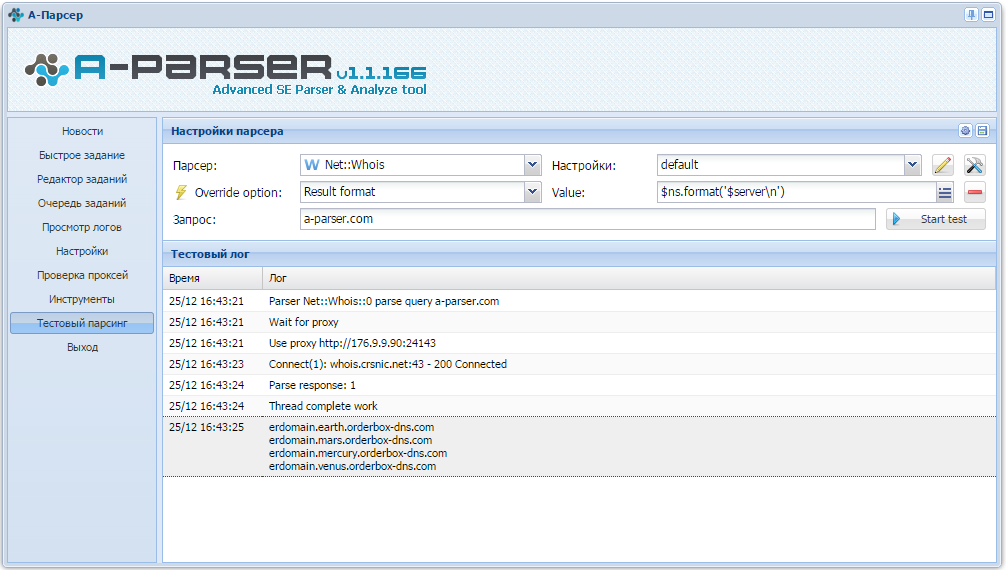
Task: Remove override option with red minus
Action: point(975,192)
